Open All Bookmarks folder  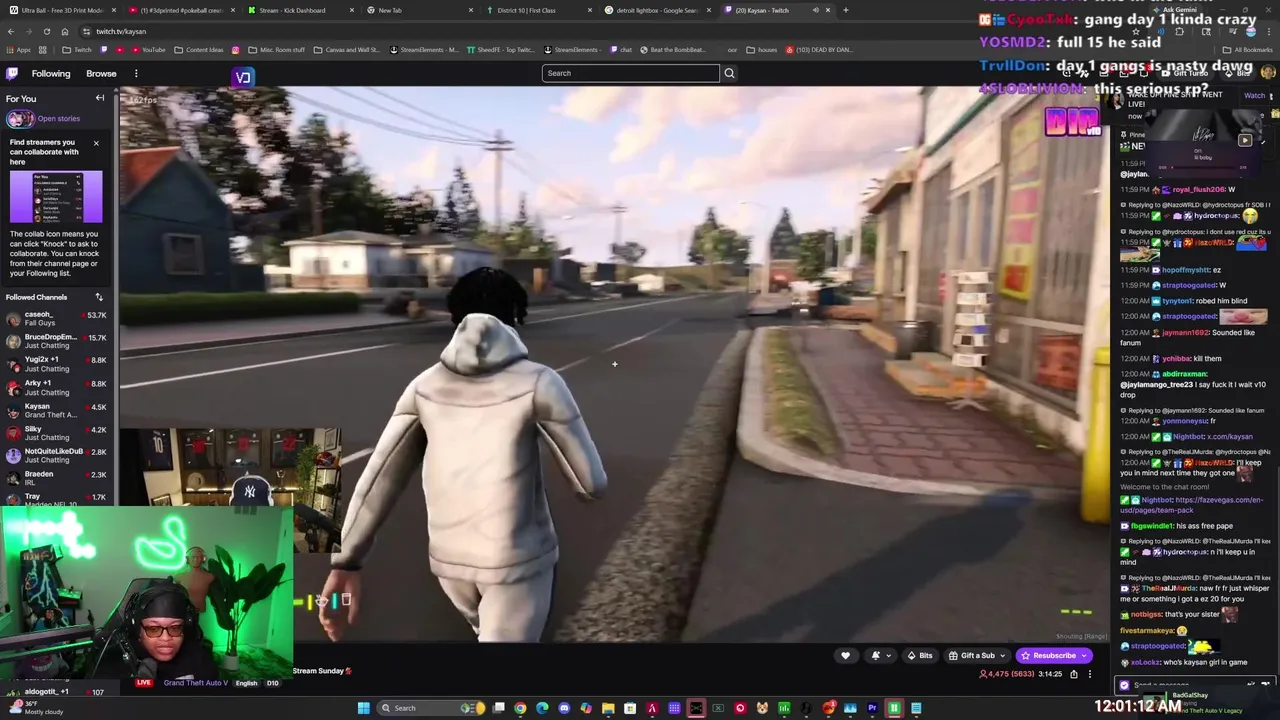1248,50
